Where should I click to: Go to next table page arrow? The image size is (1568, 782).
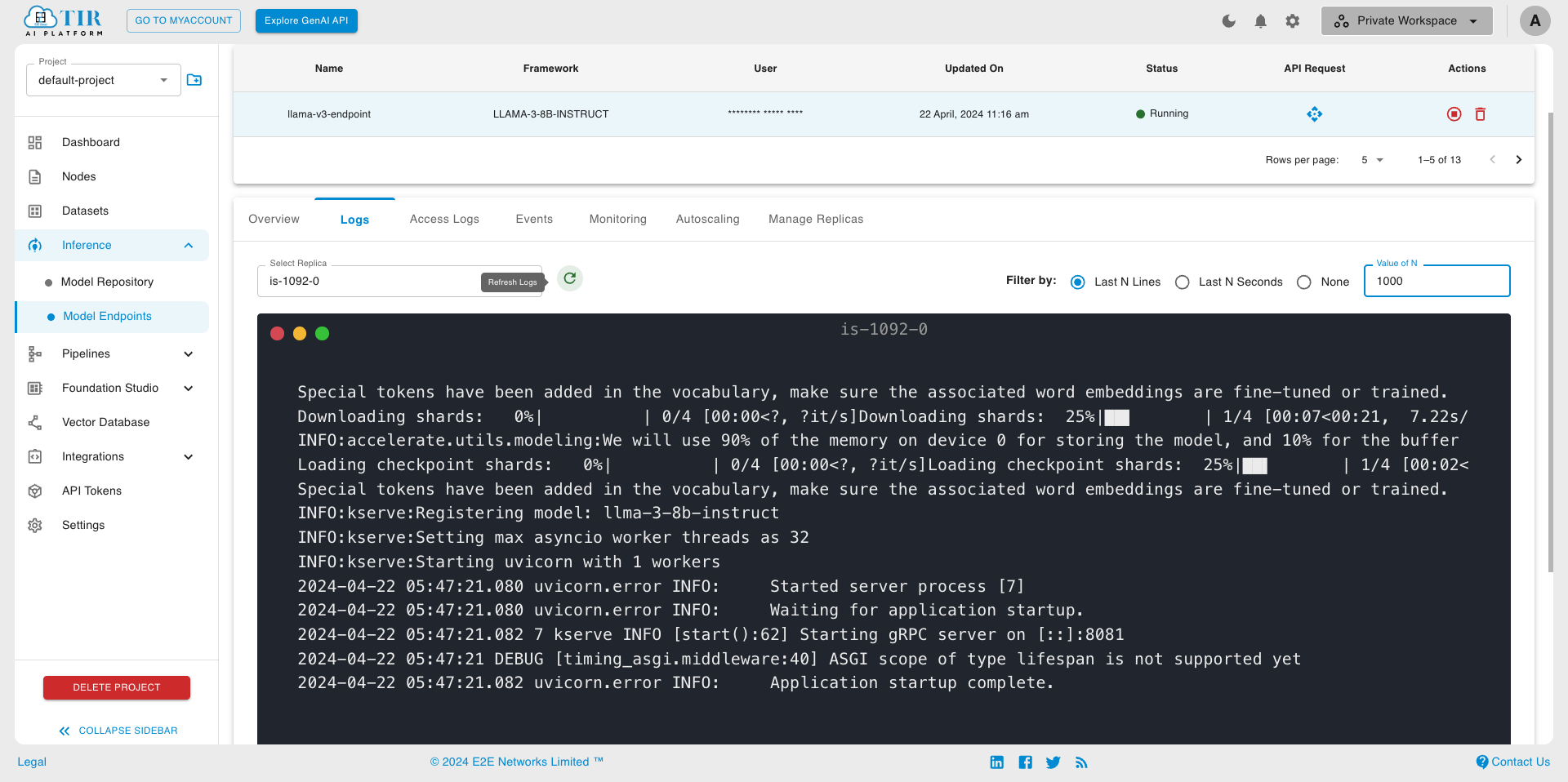[x=1518, y=160]
